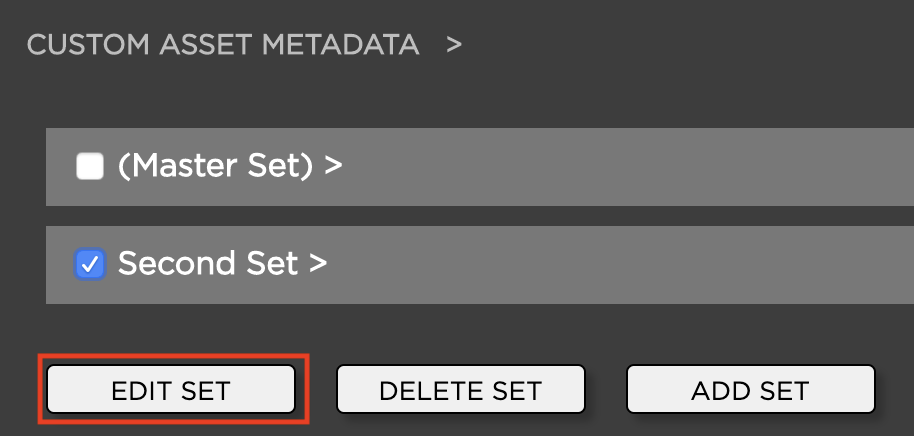Expand the (Master Set) chevron arrow
The image size is (914, 436).
tap(333, 166)
